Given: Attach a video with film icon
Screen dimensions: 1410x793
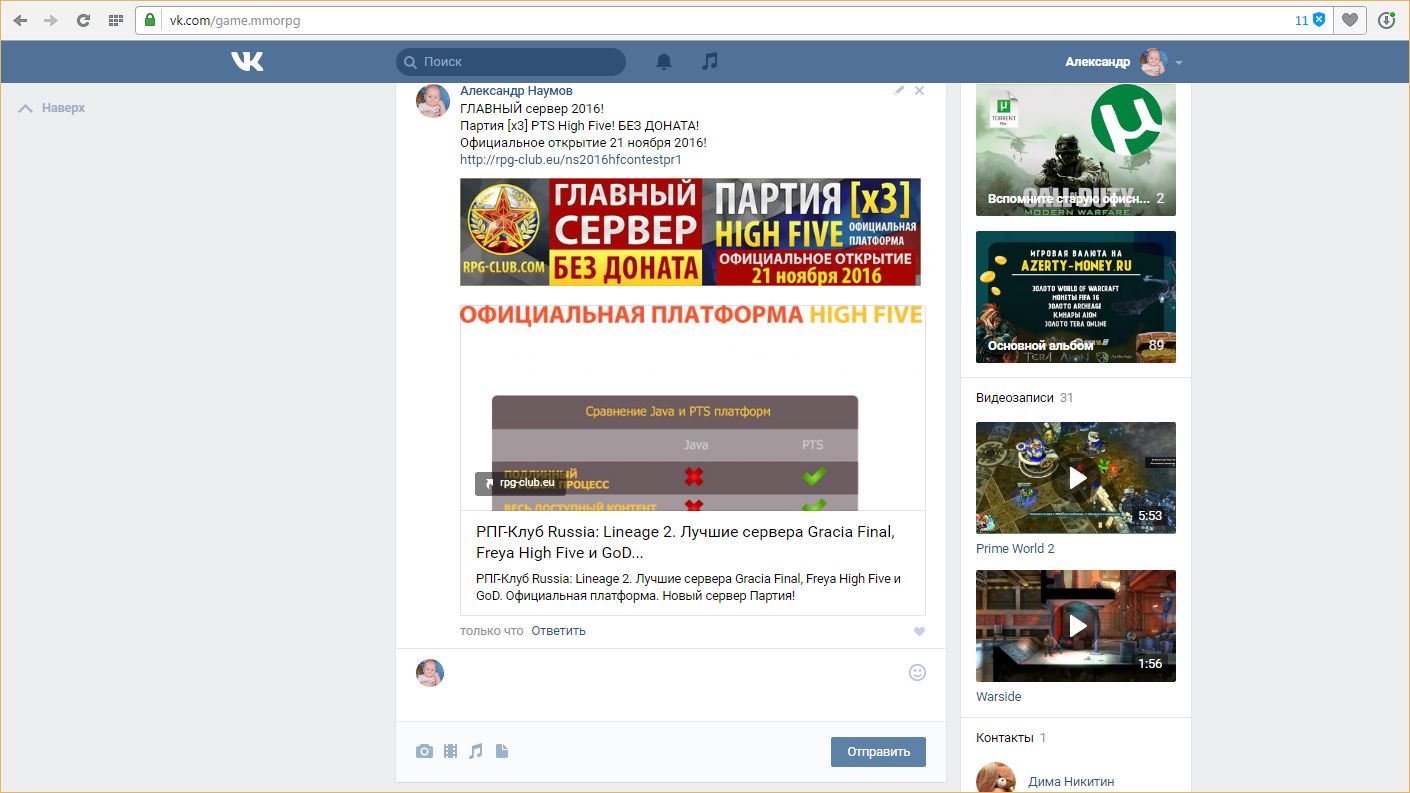Looking at the screenshot, I should 451,751.
